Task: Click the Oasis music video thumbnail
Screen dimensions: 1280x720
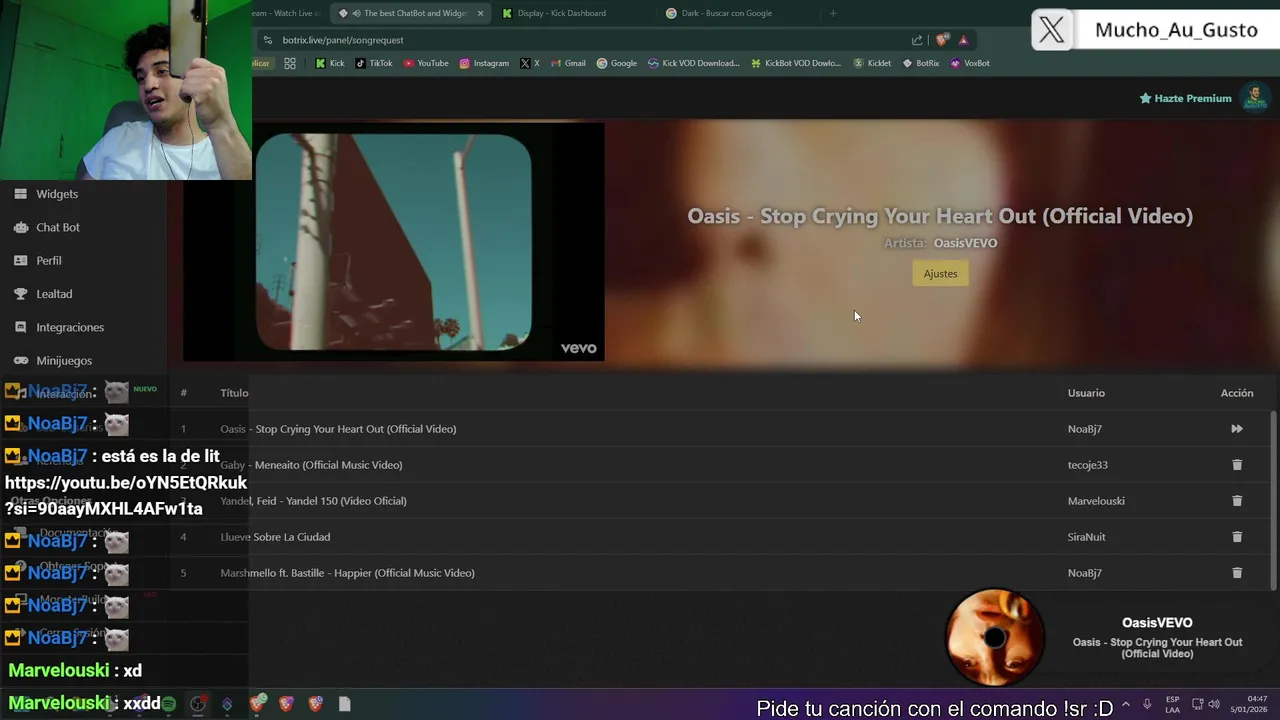Action: [393, 242]
